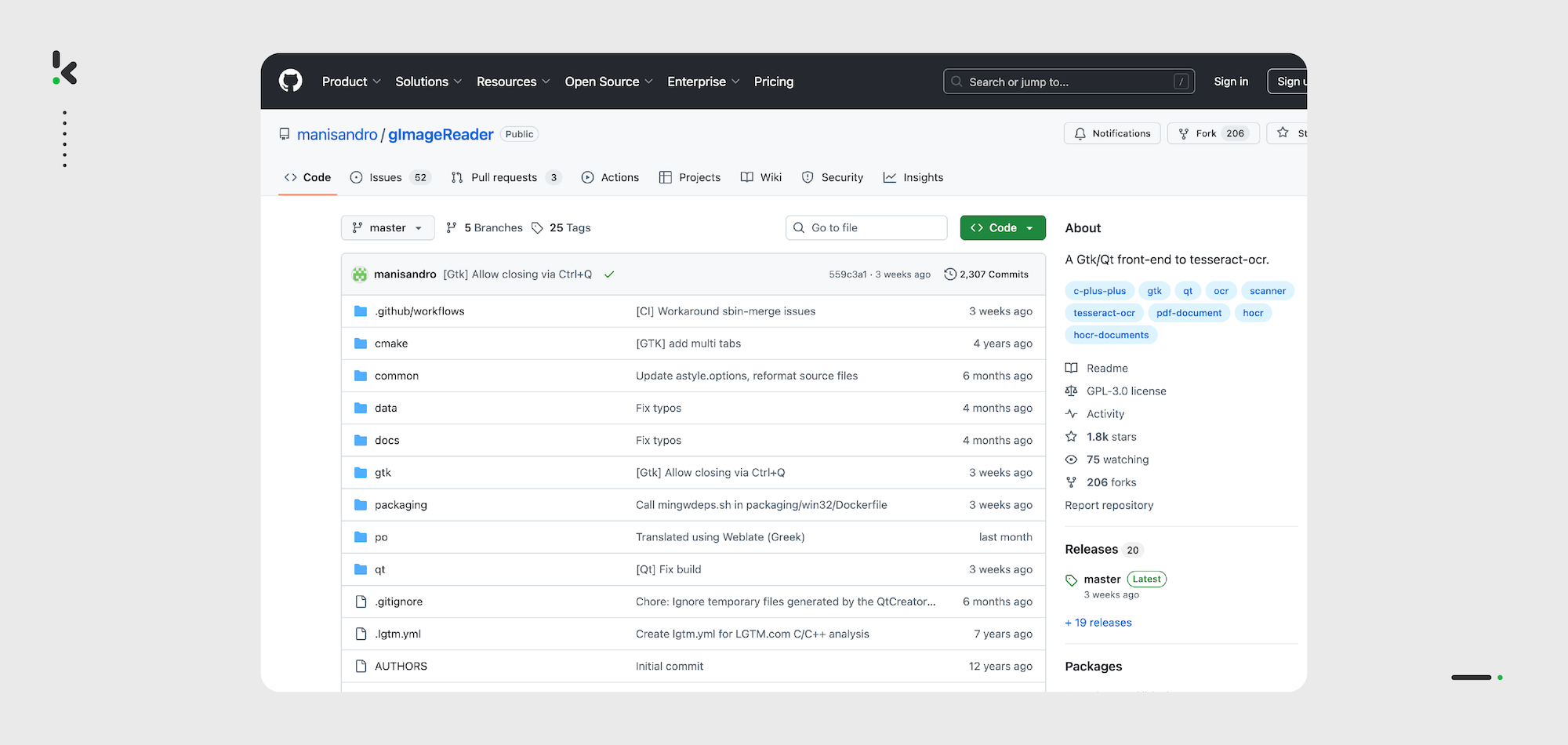Open the hocr-documents topic tag
Viewport: 1568px width, 745px height.
[x=1111, y=335]
